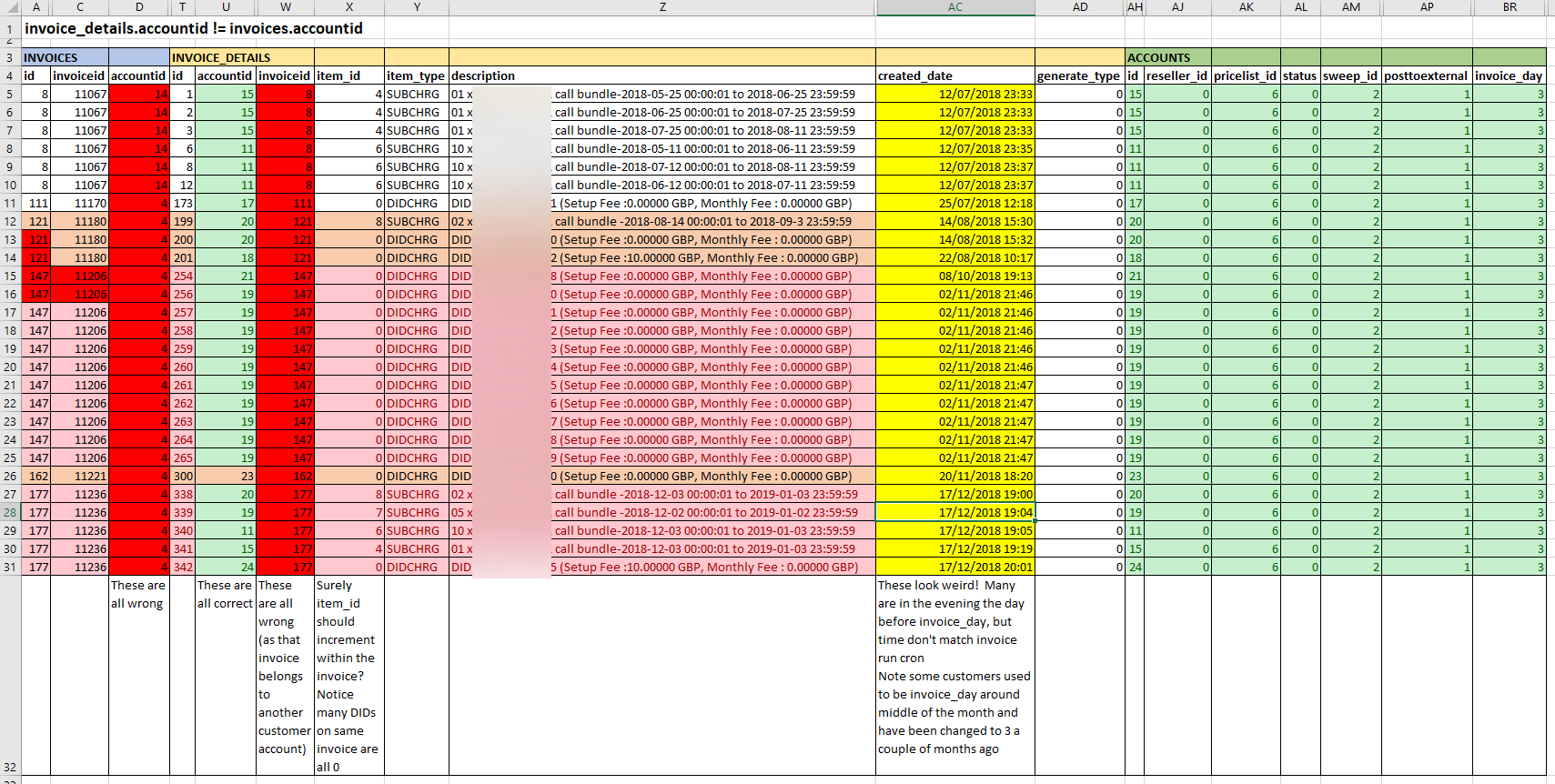Image resolution: width=1555 pixels, height=784 pixels.
Task: Select column AC header
Action: [955, 7]
